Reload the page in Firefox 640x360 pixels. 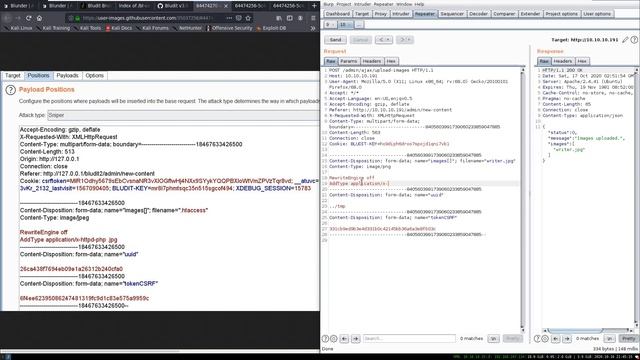(x=29, y=18)
